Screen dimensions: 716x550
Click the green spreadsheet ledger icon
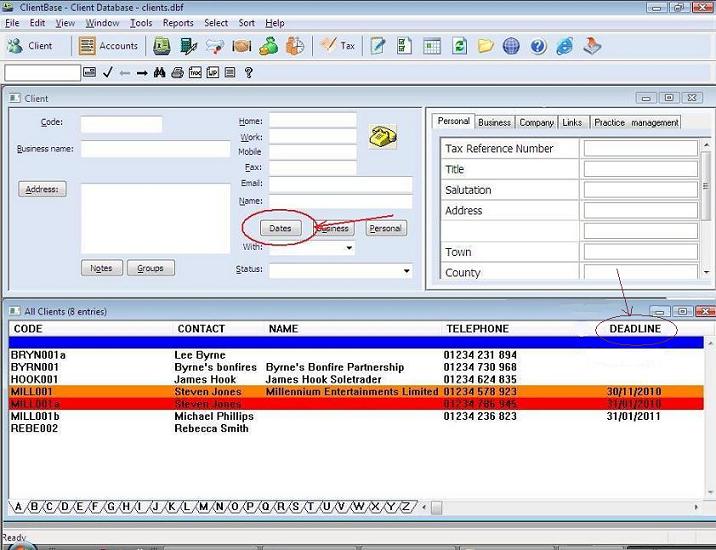pyautogui.click(x=162, y=46)
